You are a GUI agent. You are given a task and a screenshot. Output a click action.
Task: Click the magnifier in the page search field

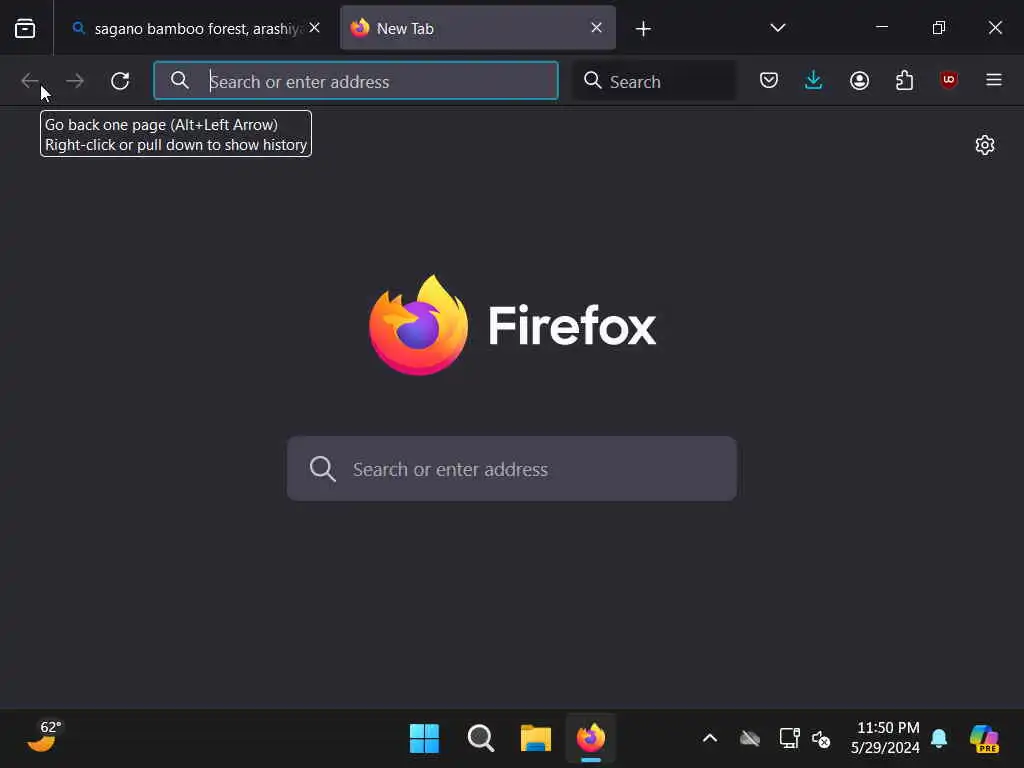323,469
